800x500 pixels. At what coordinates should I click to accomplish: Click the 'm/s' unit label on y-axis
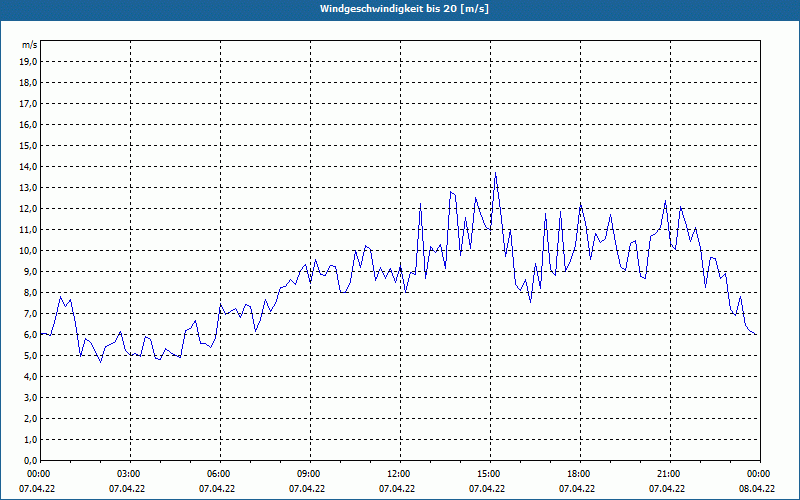tap(30, 45)
